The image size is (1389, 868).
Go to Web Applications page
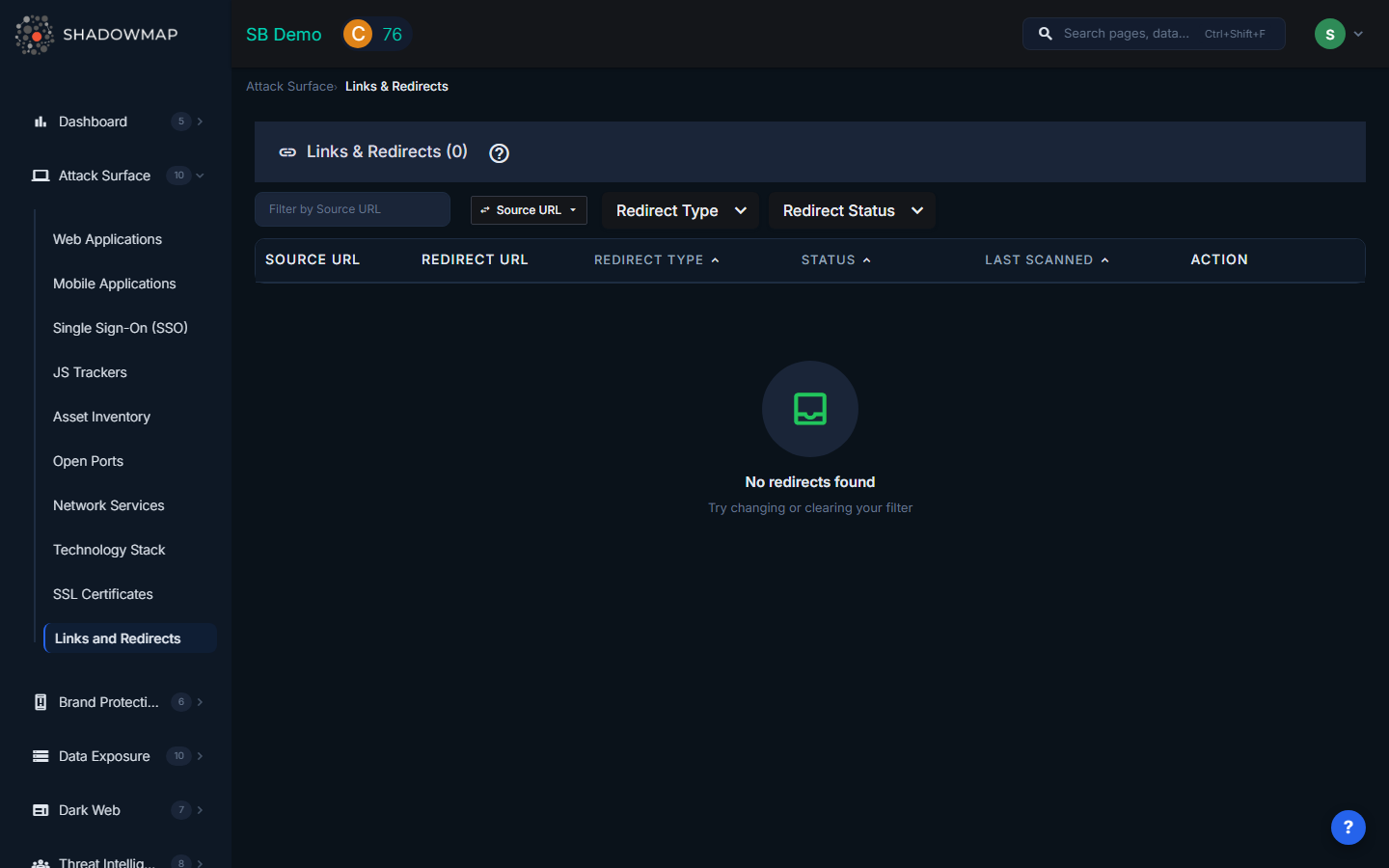click(x=107, y=239)
